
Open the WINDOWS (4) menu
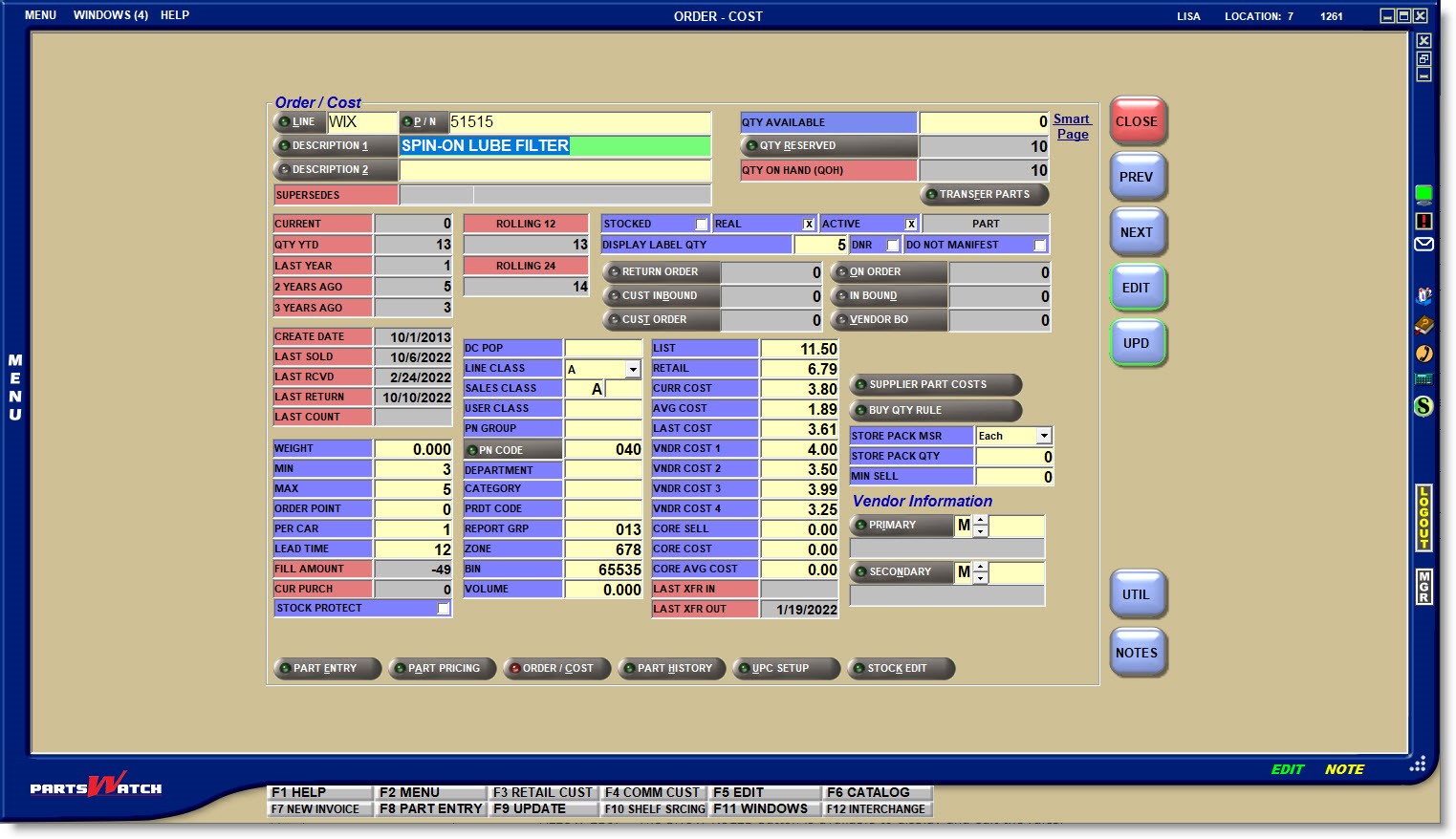point(110,15)
